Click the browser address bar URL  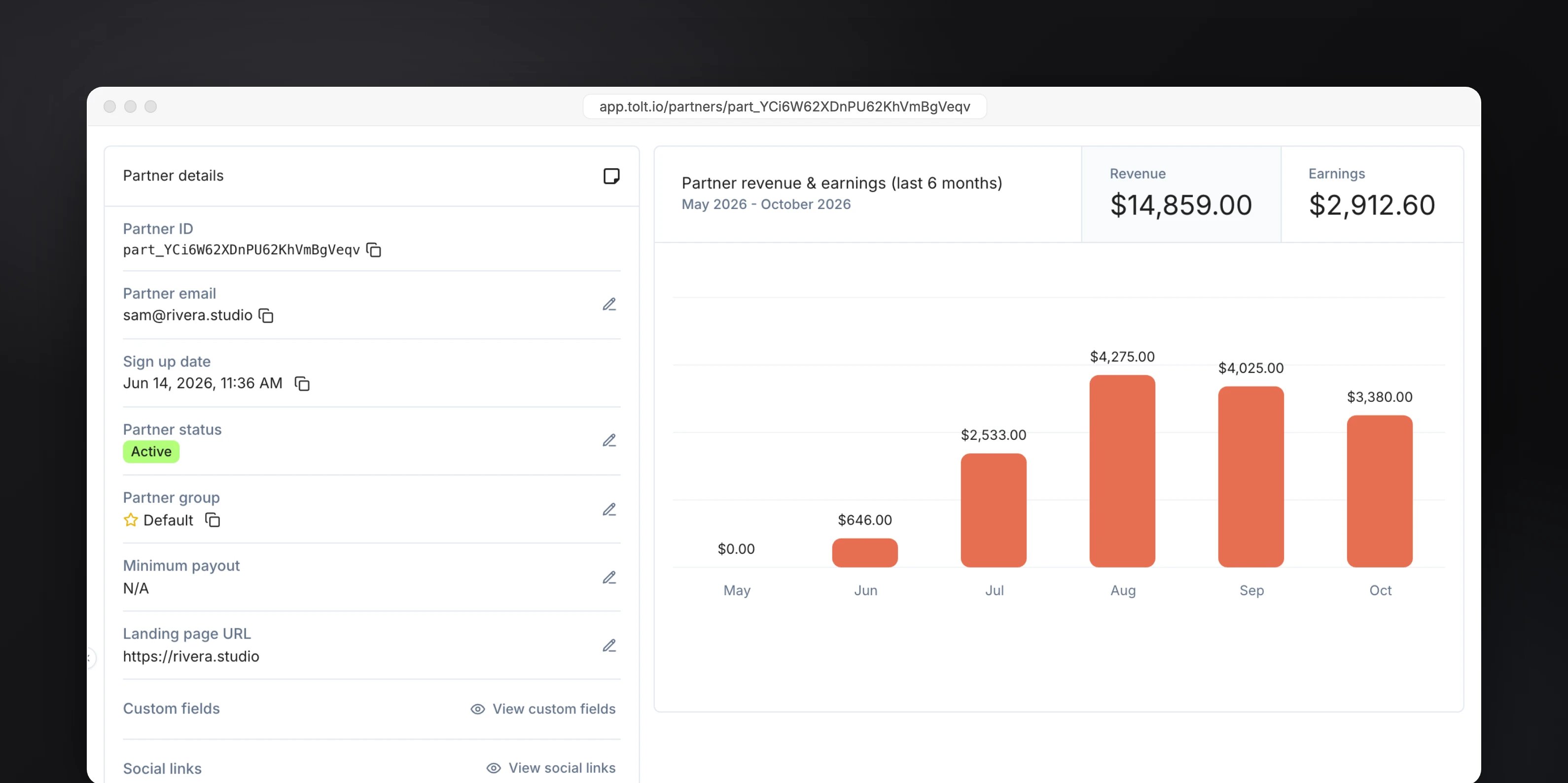[x=784, y=107]
